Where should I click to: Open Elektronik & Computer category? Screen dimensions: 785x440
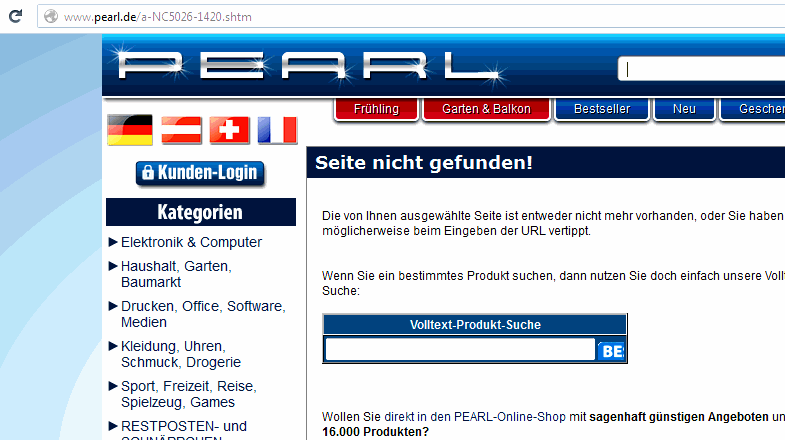pyautogui.click(x=191, y=242)
